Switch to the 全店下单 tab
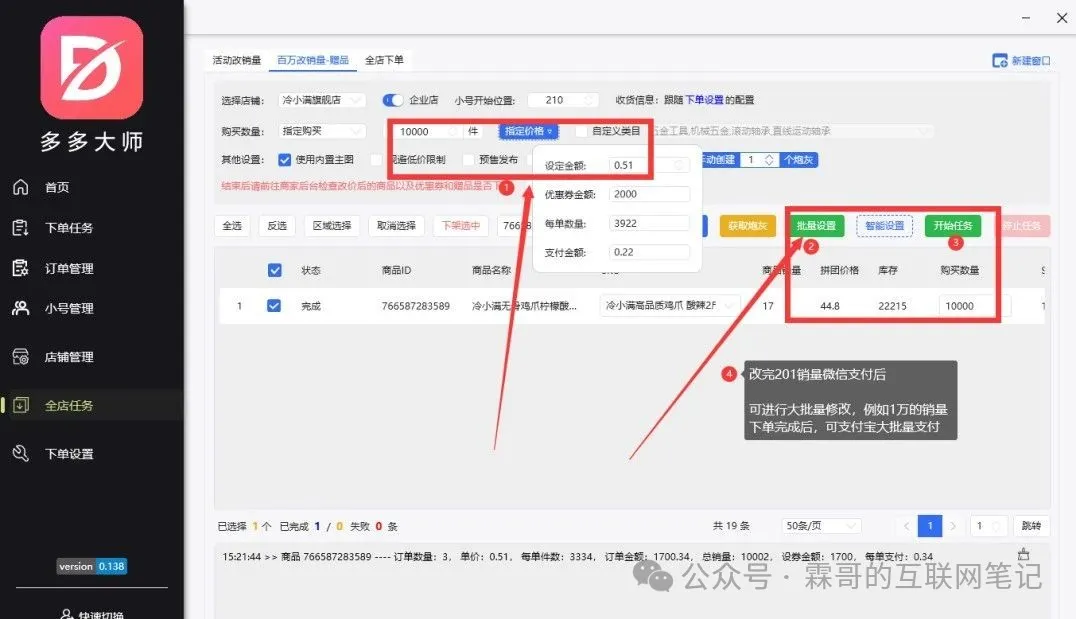Screen dimensions: 1076x619 (384, 60)
